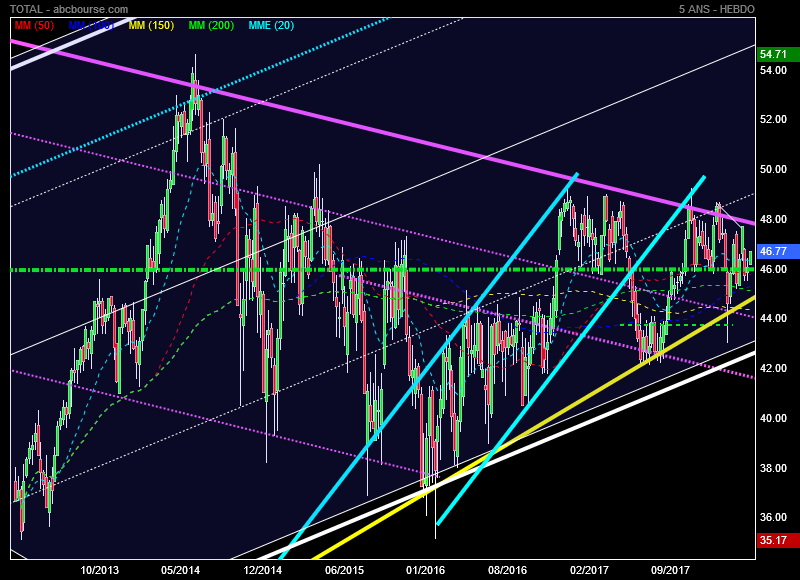
Task: Select the red MM (50) legend entry
Action: pyautogui.click(x=34, y=25)
